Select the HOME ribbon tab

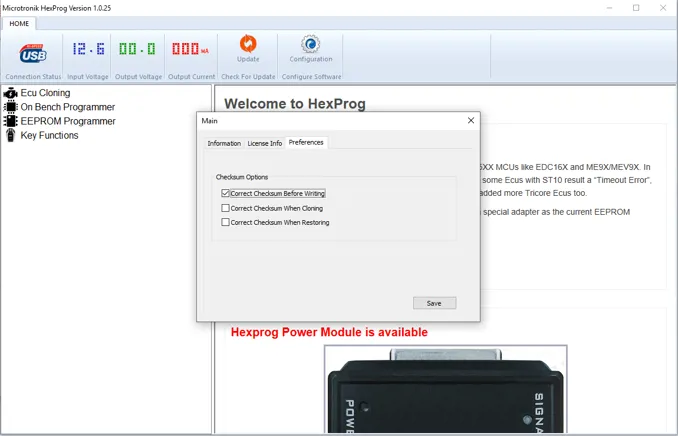pyautogui.click(x=19, y=23)
